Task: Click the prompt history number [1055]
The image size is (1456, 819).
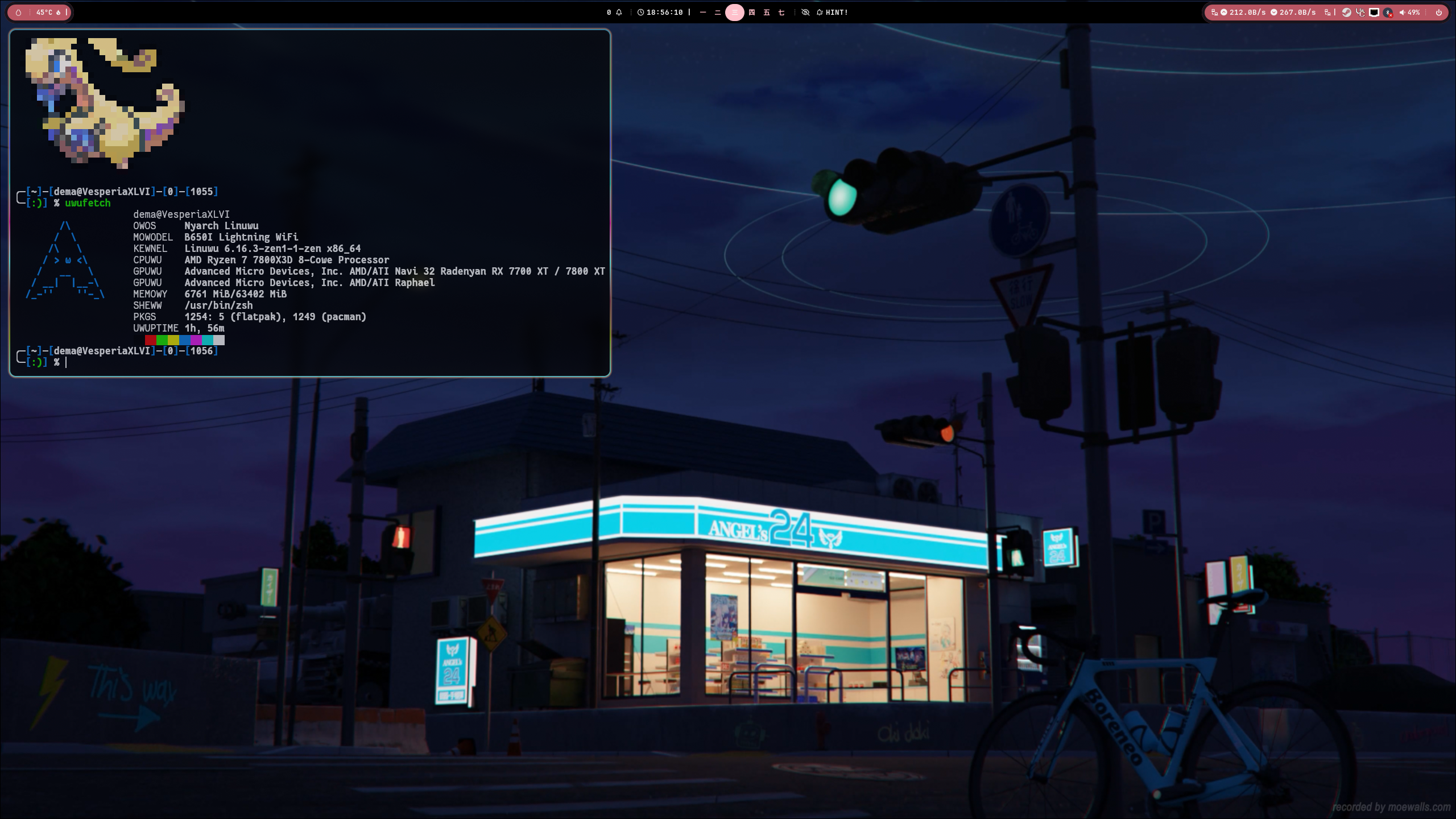Action: [201, 192]
